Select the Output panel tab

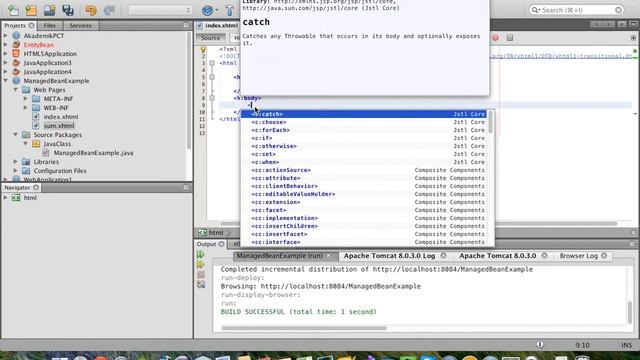pos(206,244)
